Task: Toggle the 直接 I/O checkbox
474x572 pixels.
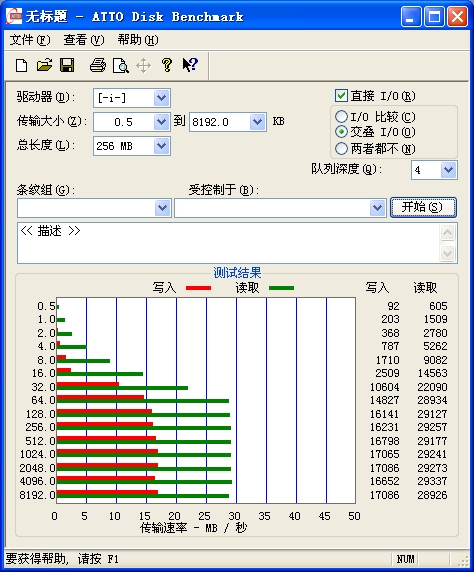Action: 341,96
